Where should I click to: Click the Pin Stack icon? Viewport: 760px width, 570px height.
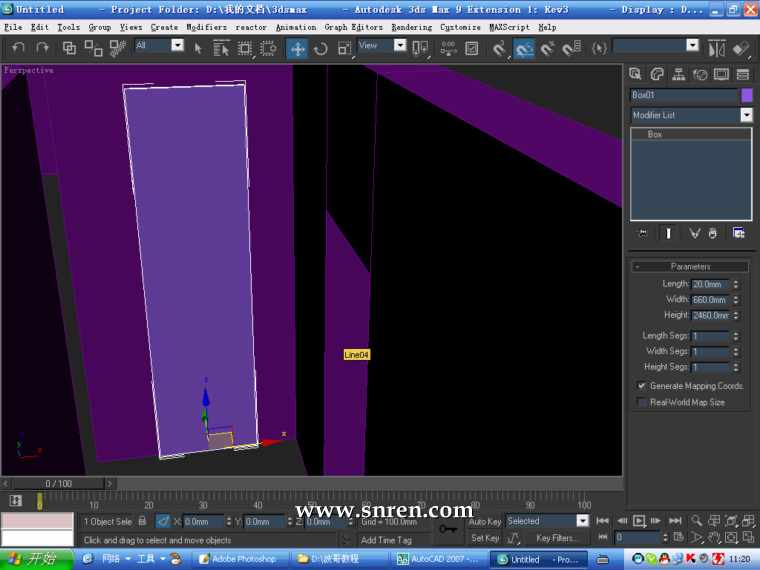pos(644,233)
